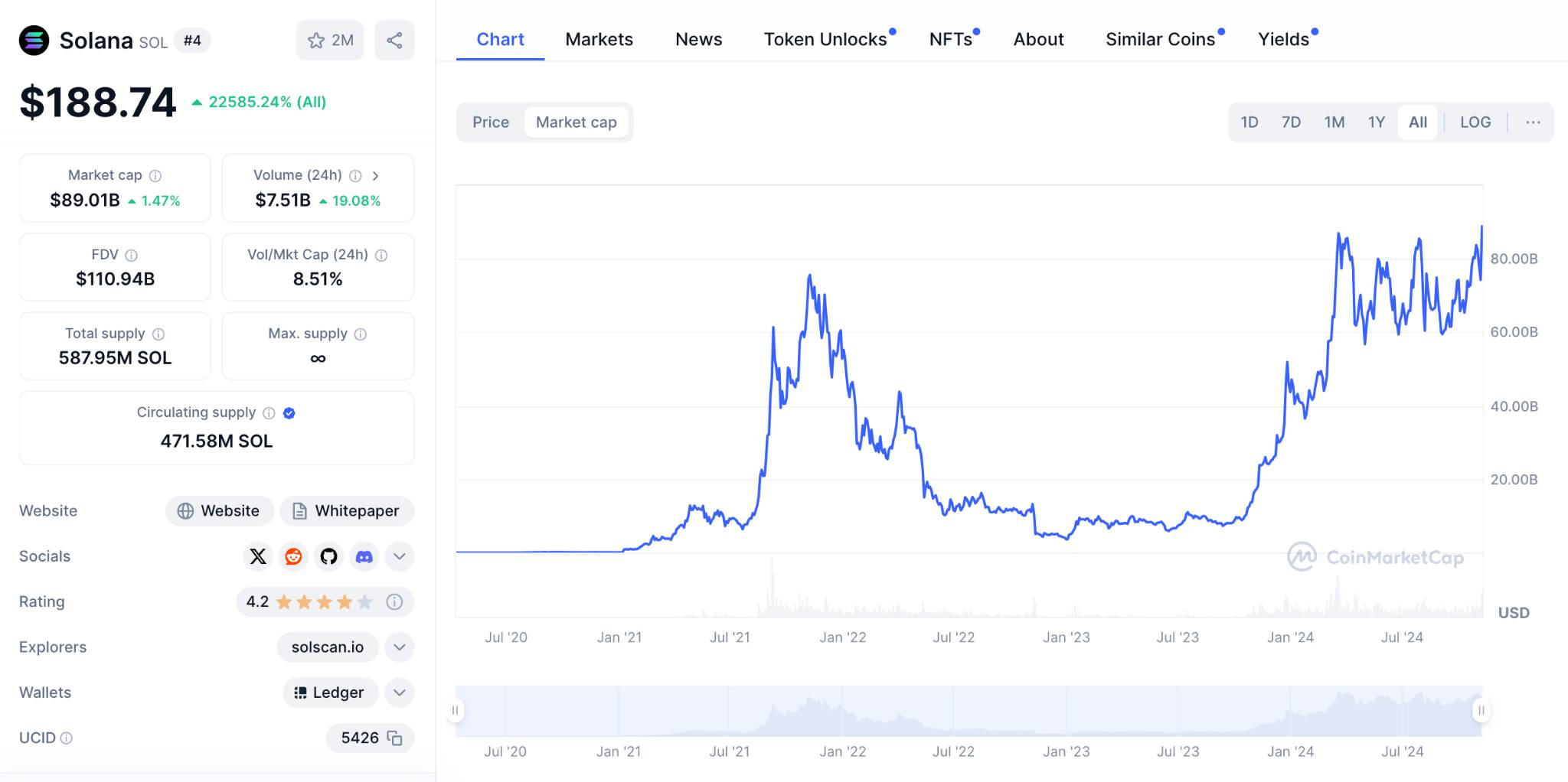Select 1D chart range
Image resolution: width=1568 pixels, height=782 pixels.
(x=1249, y=122)
